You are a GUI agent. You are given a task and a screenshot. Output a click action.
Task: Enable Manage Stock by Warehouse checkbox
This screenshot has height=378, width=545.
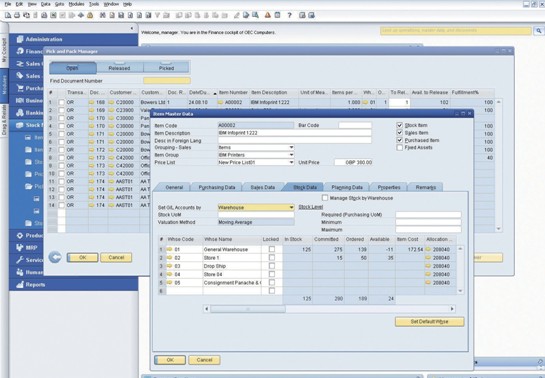tap(325, 198)
